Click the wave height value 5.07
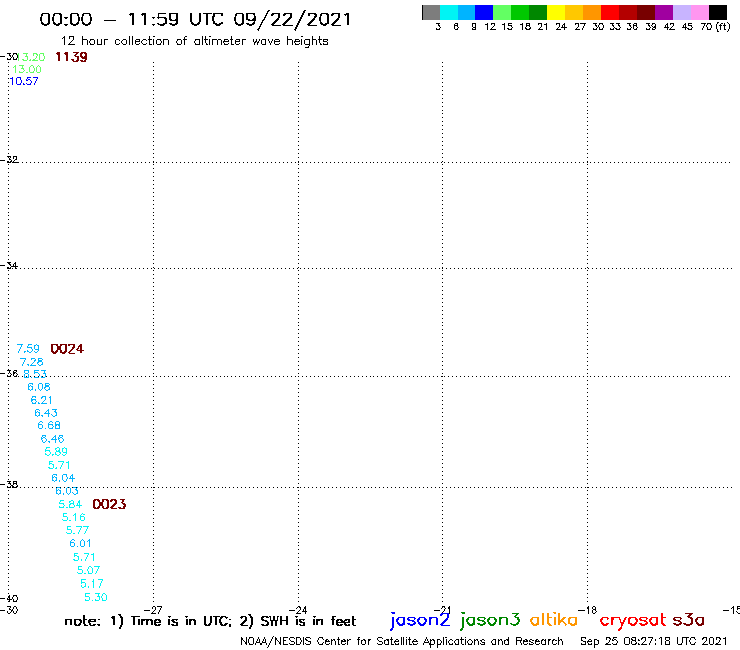The width and height of the screenshot is (740, 650). (x=88, y=570)
